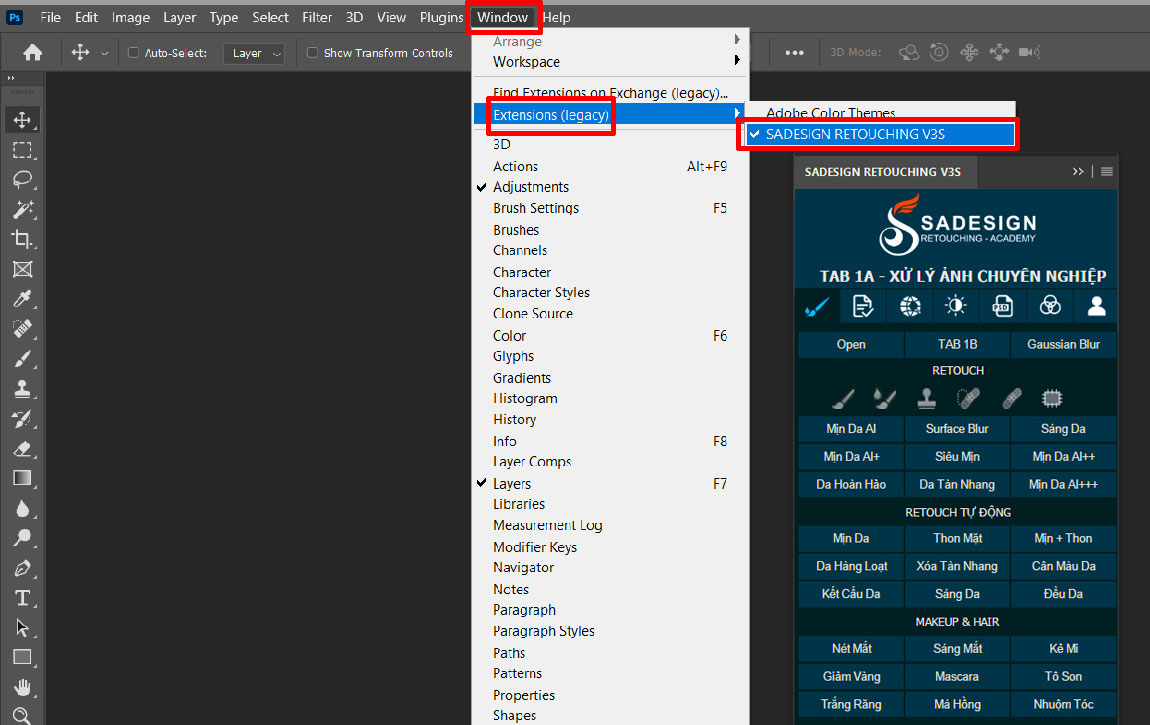Select the Eyedropper tool
The height and width of the screenshot is (725, 1150).
[22, 299]
